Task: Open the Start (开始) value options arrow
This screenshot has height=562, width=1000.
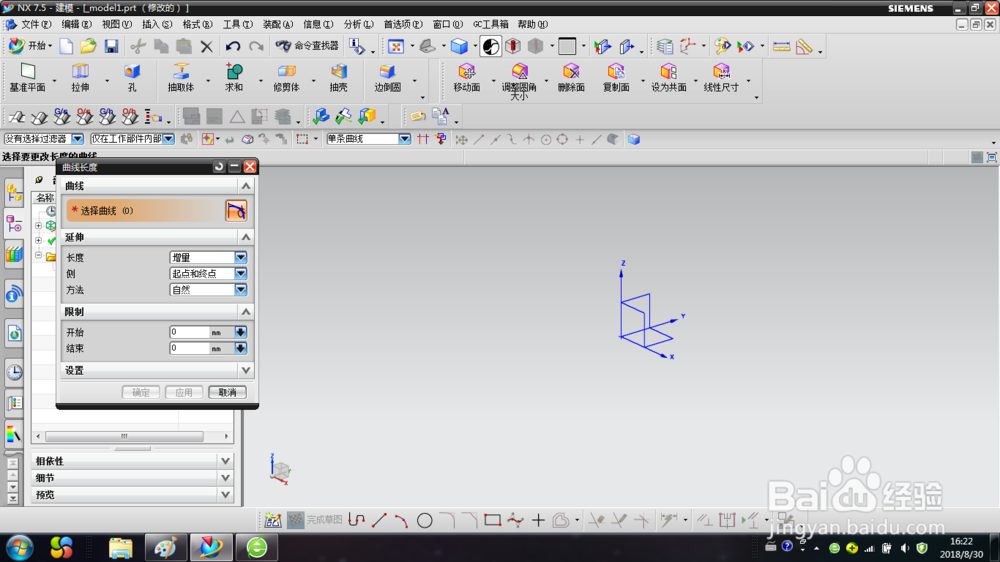Action: [240, 332]
